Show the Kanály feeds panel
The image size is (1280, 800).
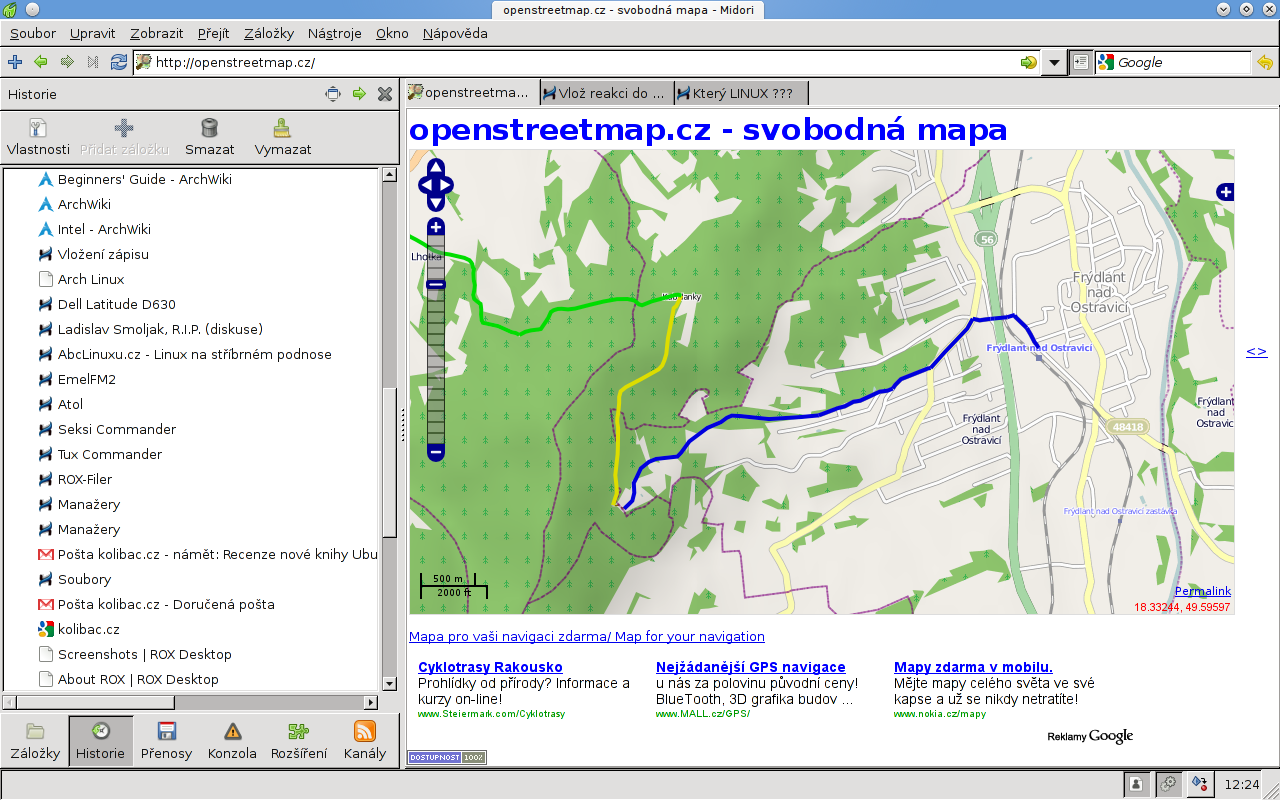click(x=364, y=741)
